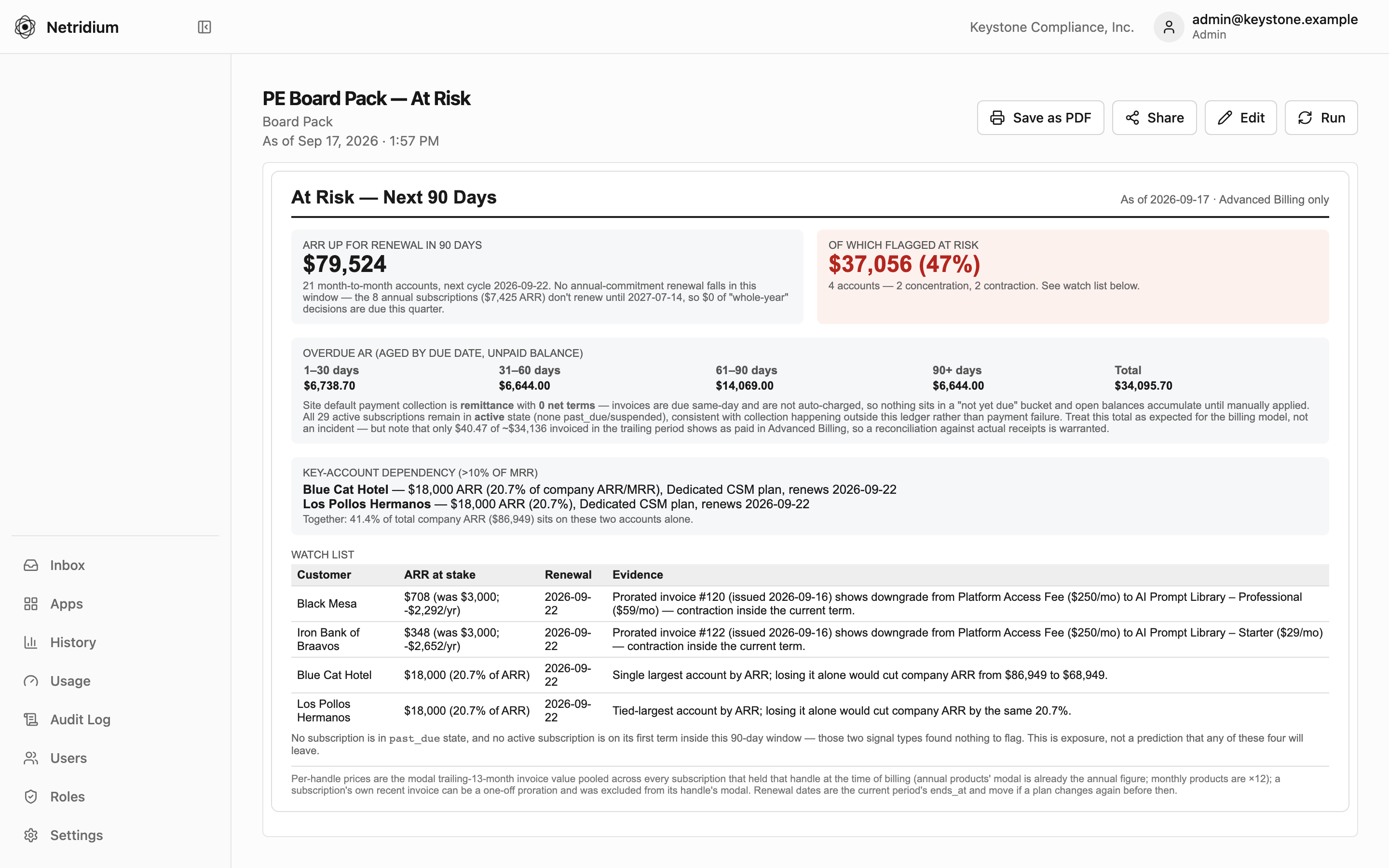The width and height of the screenshot is (1389, 868).
Task: Save the report as PDF
Action: 1040,118
